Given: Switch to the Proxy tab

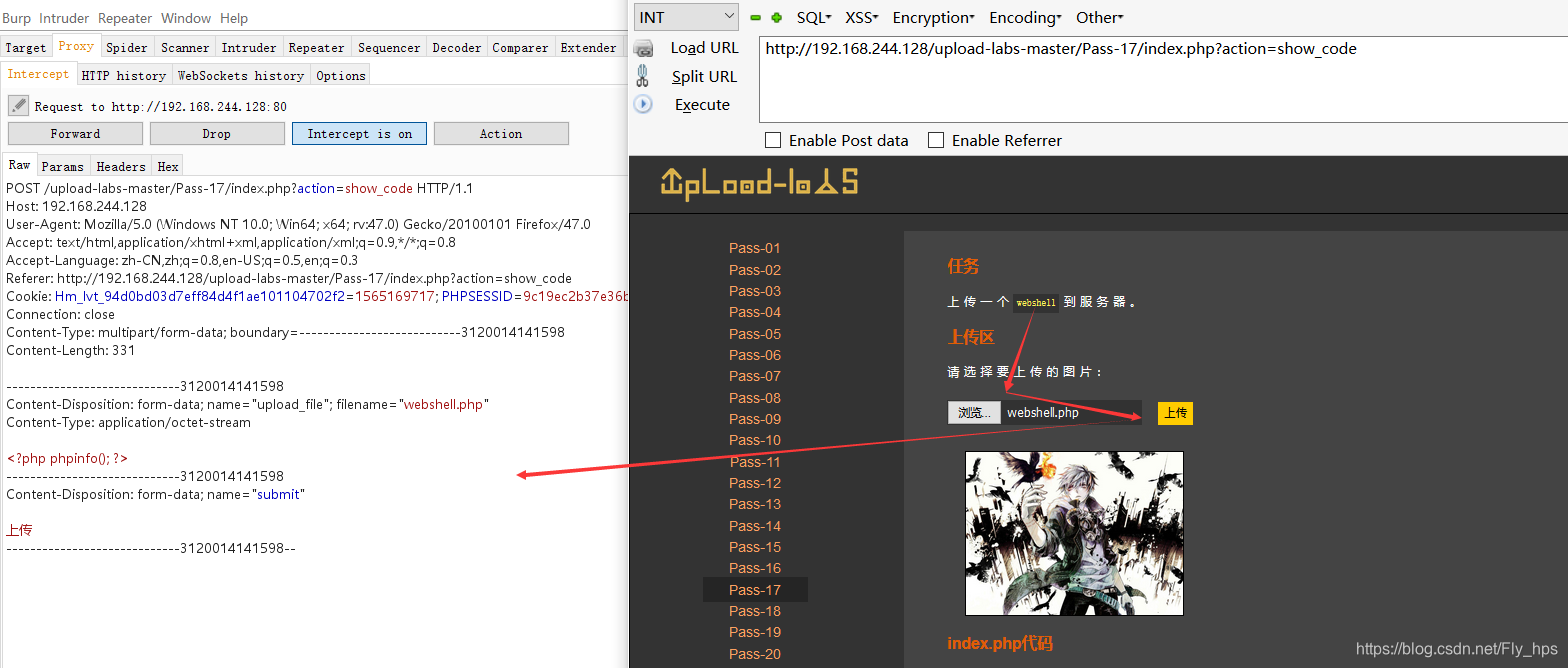Looking at the screenshot, I should (x=76, y=46).
